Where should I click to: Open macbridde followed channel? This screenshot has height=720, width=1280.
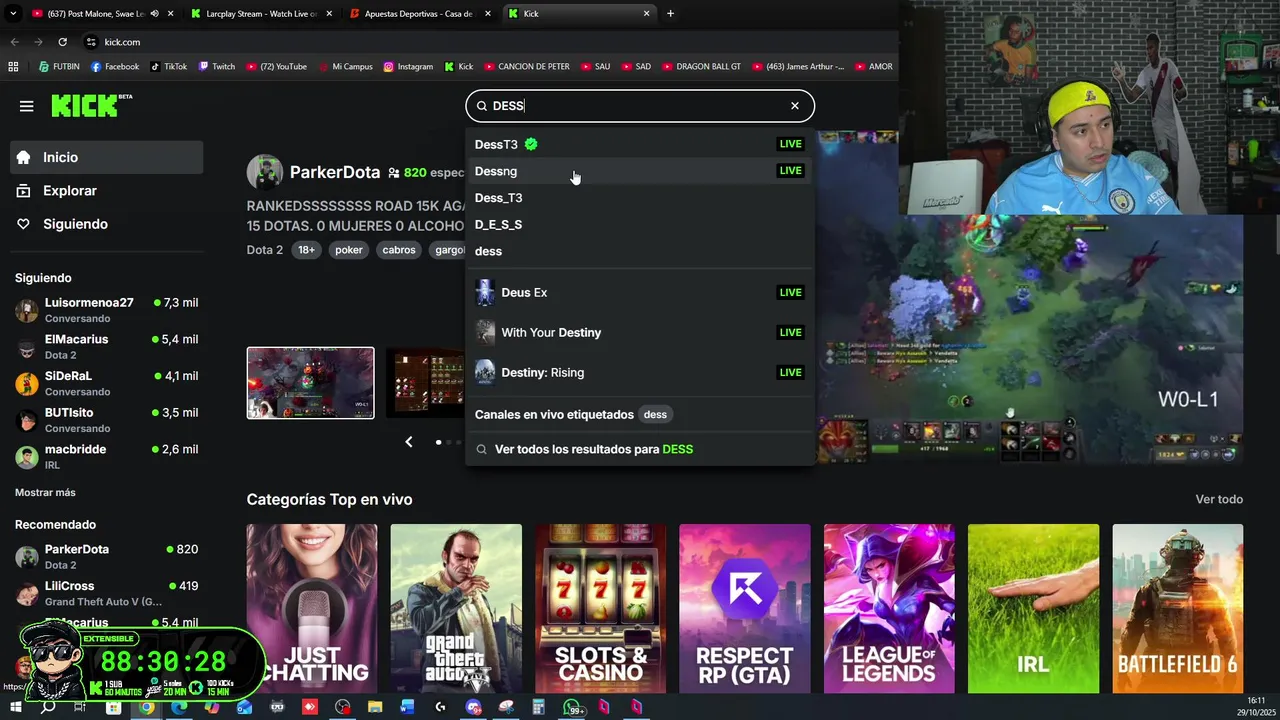tap(107, 457)
